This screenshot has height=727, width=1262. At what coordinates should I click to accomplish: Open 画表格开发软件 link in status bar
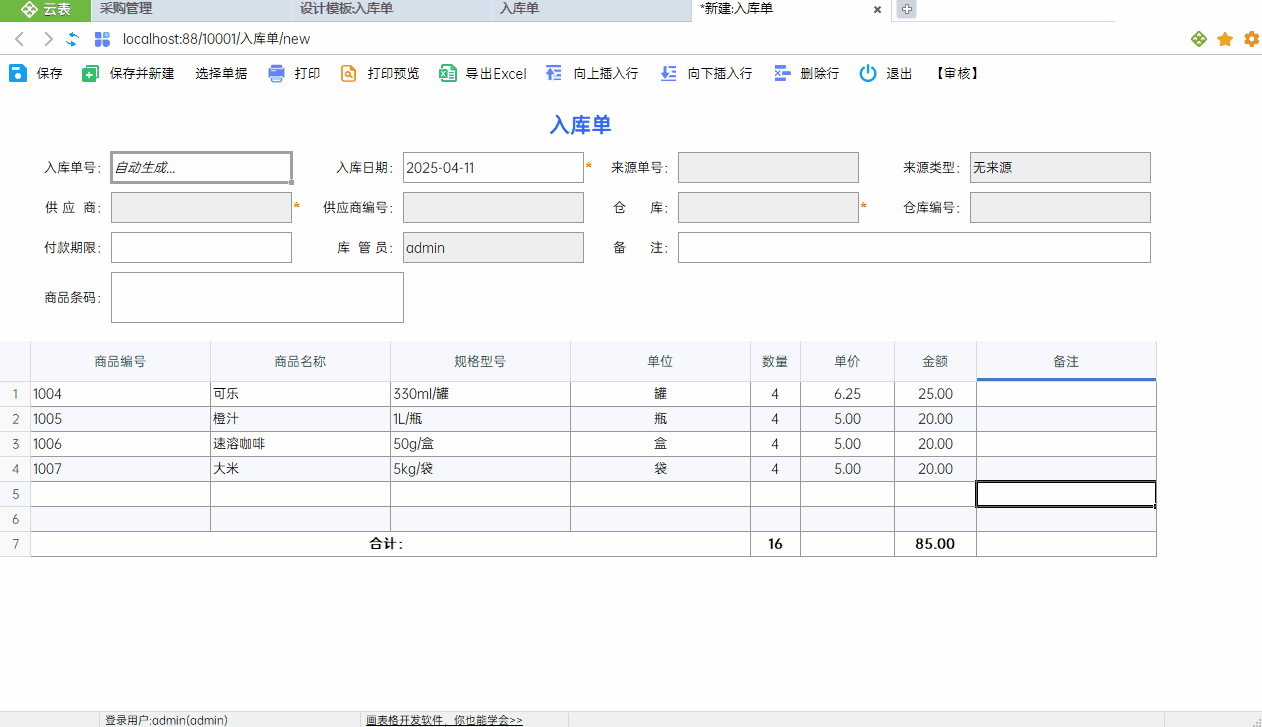coord(444,720)
